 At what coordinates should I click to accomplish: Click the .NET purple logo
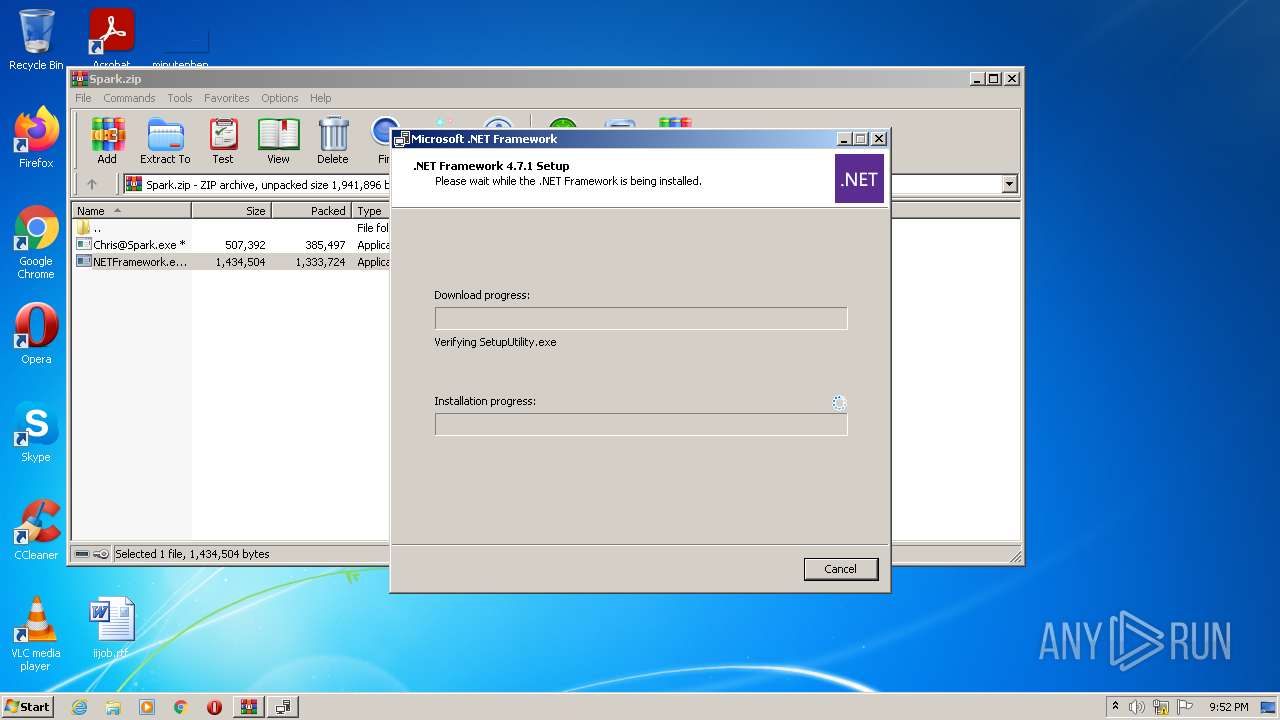[x=859, y=179]
